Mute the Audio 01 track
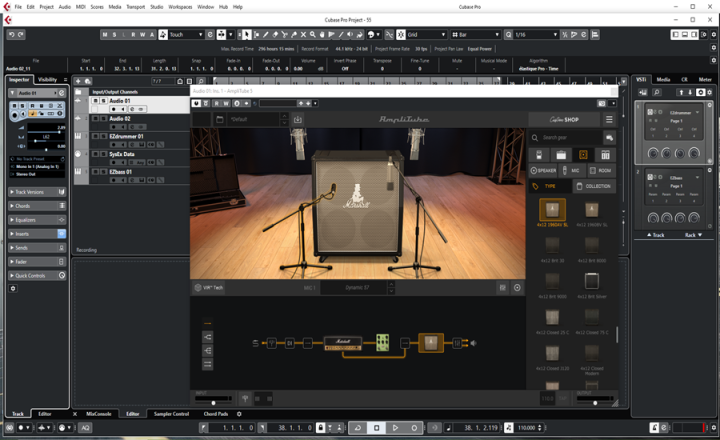 tap(96, 101)
